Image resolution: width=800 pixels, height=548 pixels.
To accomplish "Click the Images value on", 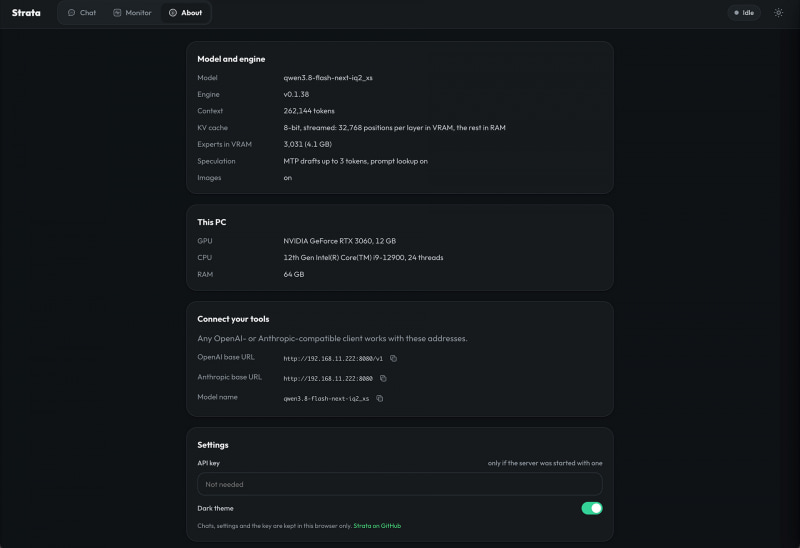I will point(288,178).
